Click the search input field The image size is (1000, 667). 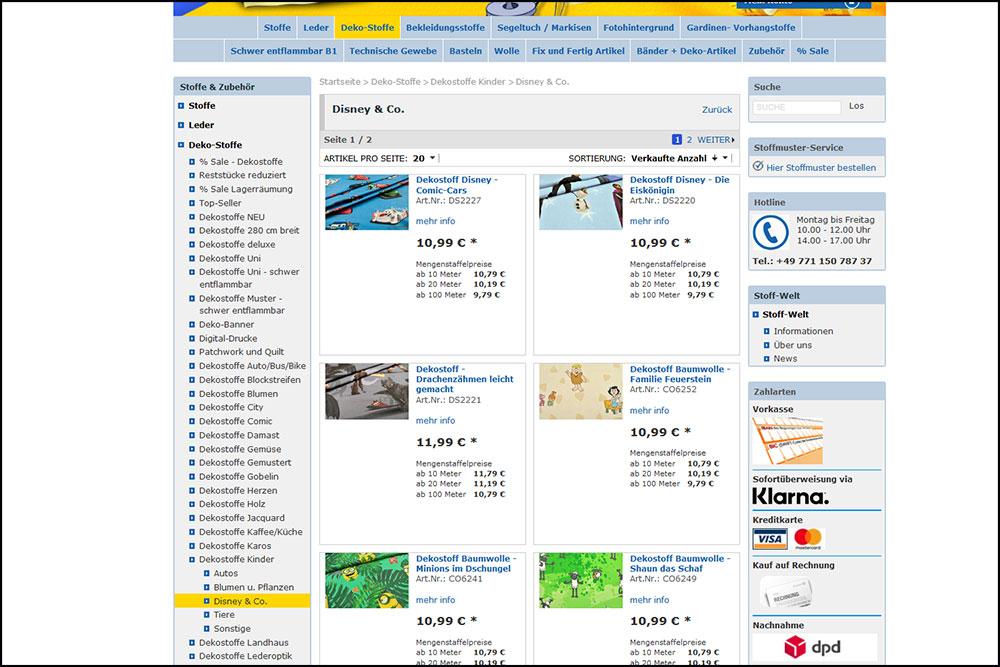tap(797, 107)
